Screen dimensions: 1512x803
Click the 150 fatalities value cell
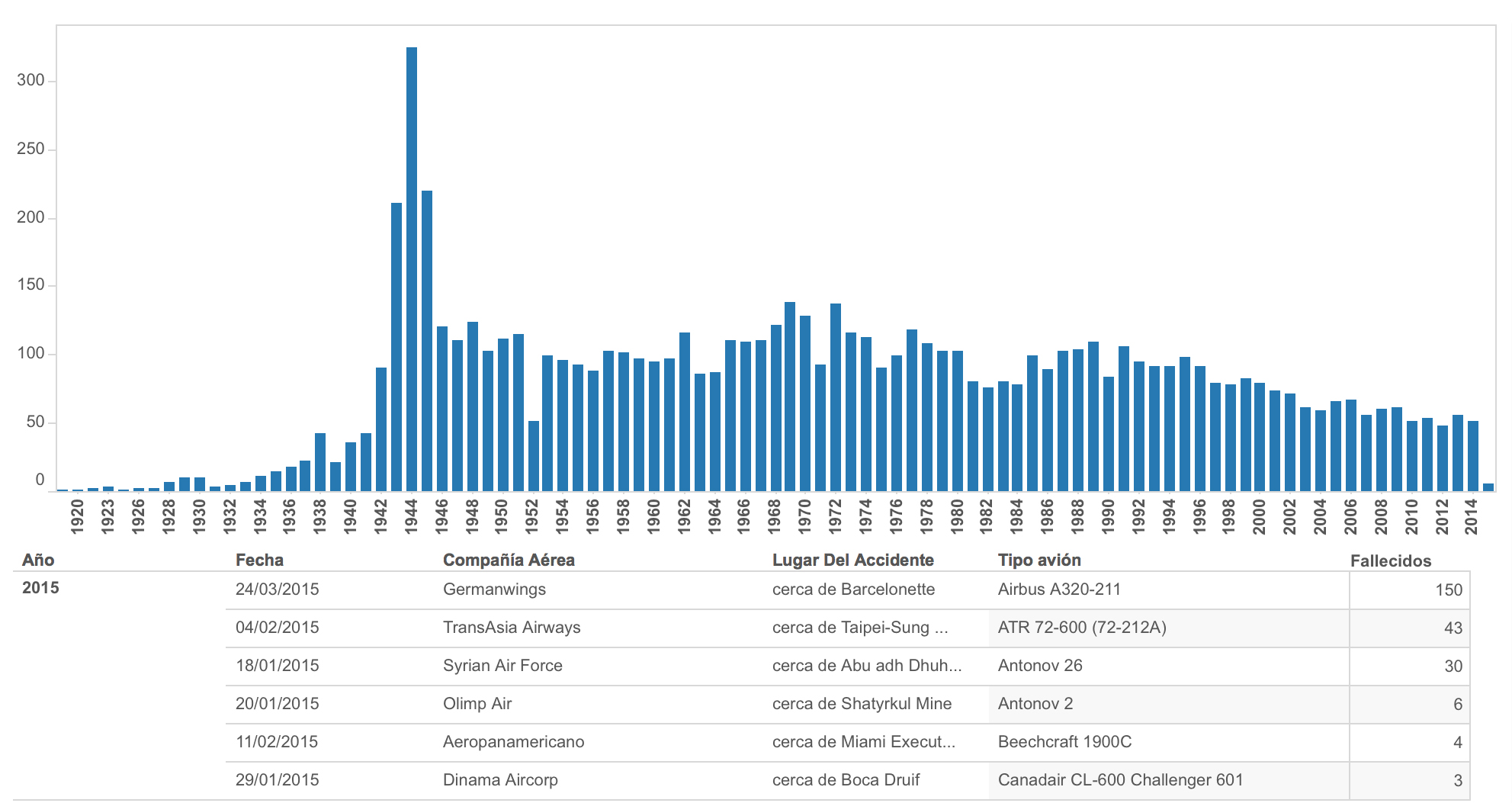[1448, 590]
